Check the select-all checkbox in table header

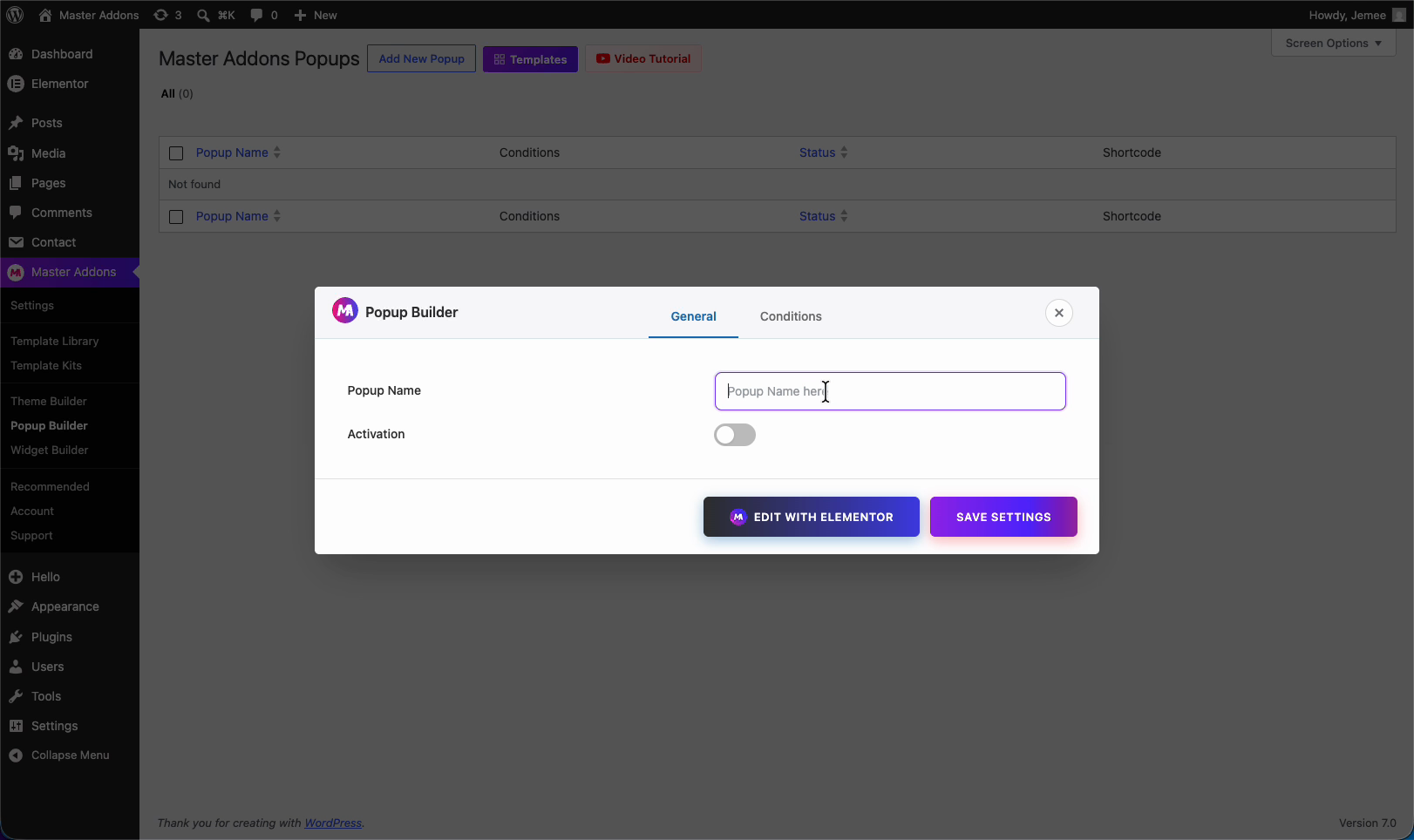(176, 153)
